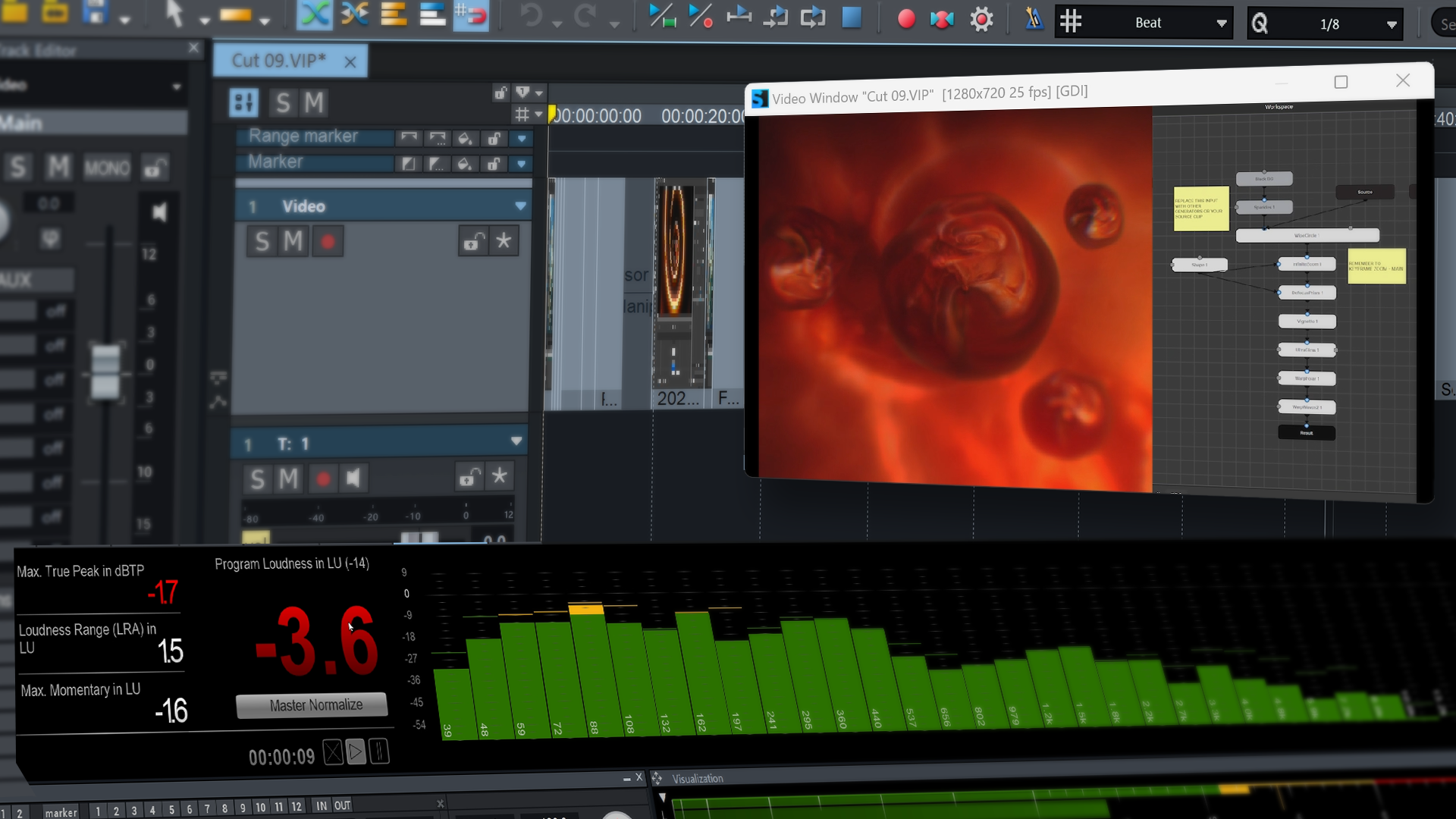The image size is (1456, 819).
Task: Click the loop playback icon
Action: [813, 17]
